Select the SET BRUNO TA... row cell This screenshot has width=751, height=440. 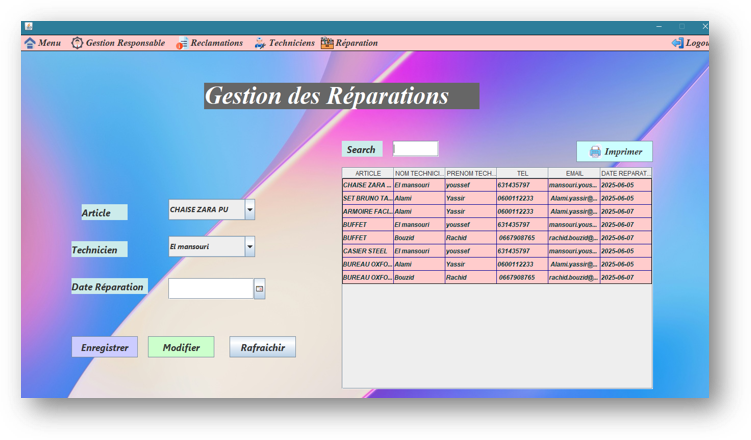[368, 198]
